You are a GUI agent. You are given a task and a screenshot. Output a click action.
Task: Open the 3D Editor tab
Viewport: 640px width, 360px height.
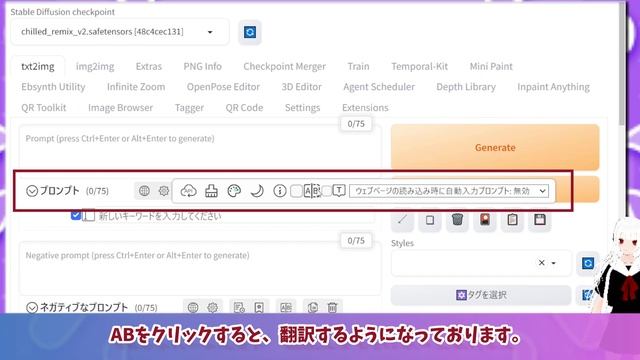301,87
